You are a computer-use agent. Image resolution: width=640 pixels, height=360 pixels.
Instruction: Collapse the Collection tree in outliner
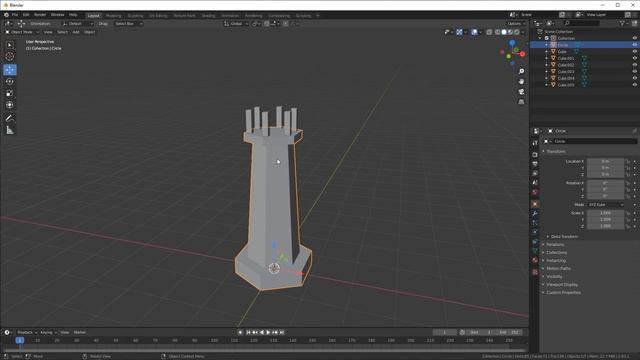pos(540,38)
